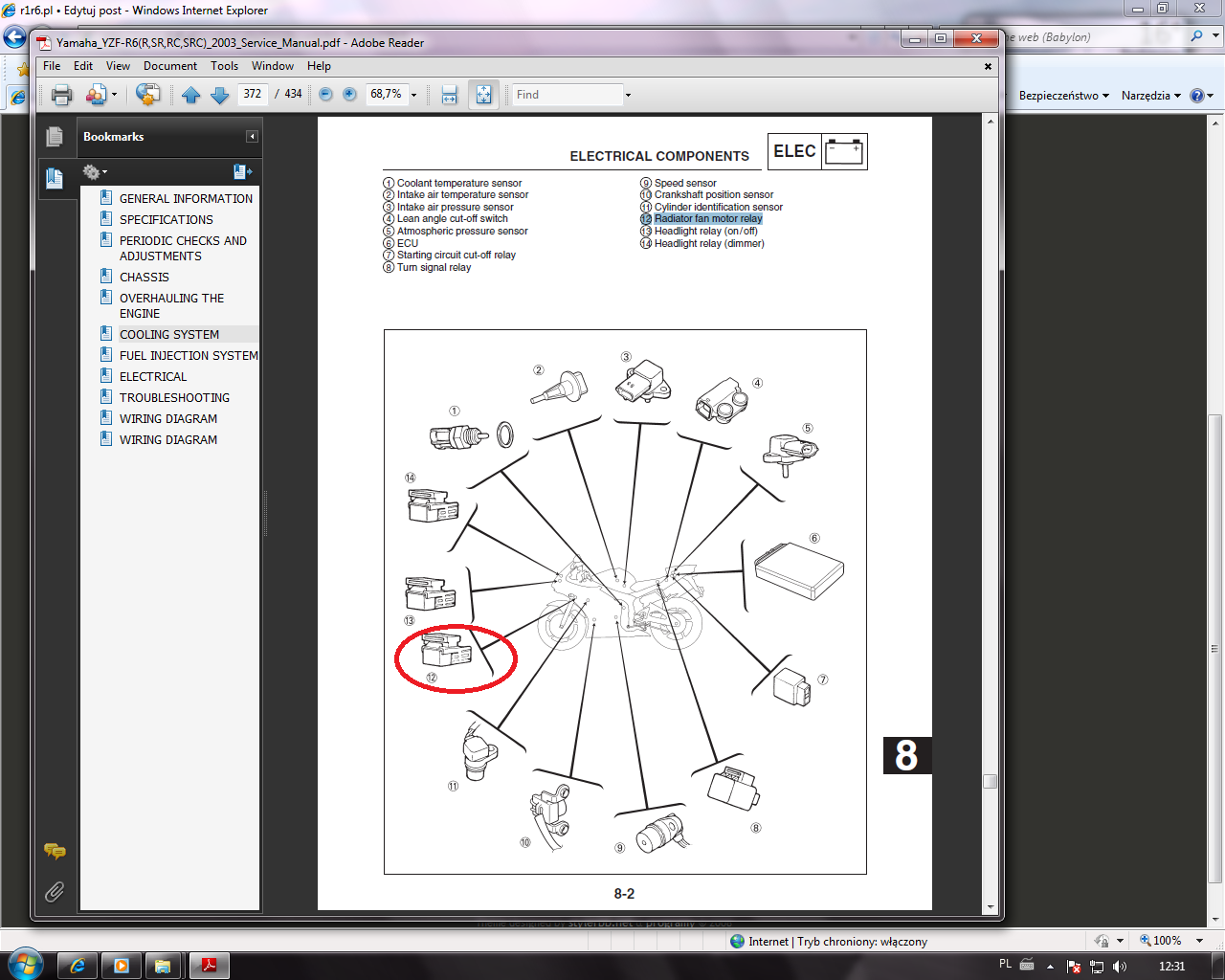Open the bookmarks options gear dropdown
This screenshot has width=1225, height=980.
tap(94, 172)
